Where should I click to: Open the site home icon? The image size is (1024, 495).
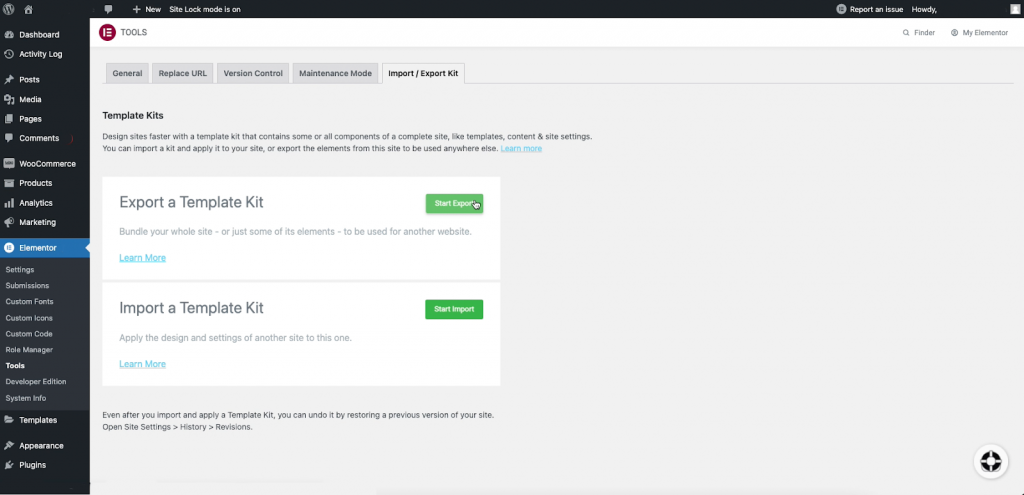coord(28,9)
